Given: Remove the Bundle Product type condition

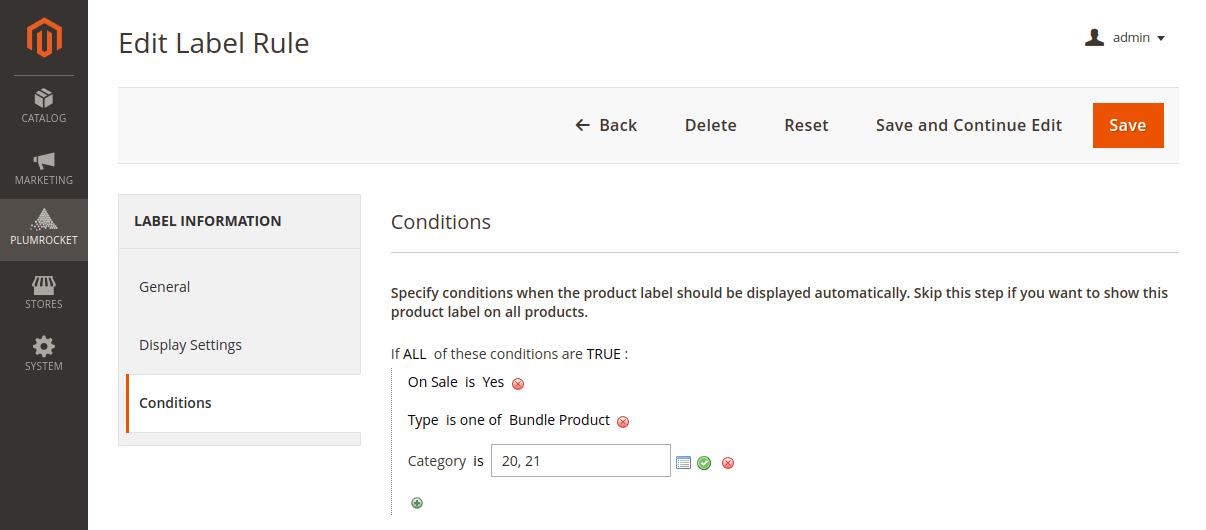Looking at the screenshot, I should tap(623, 422).
